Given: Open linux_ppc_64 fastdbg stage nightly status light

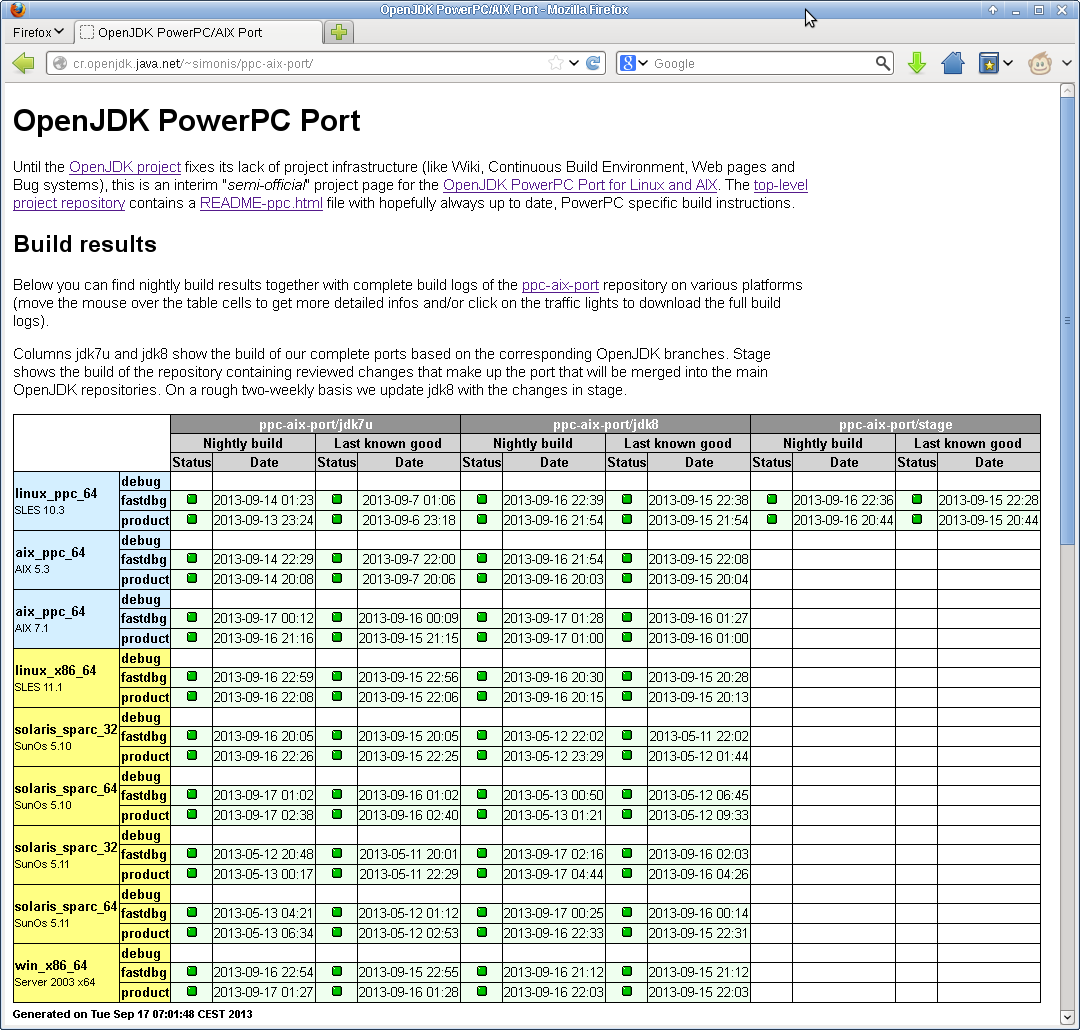Looking at the screenshot, I should (771, 499).
